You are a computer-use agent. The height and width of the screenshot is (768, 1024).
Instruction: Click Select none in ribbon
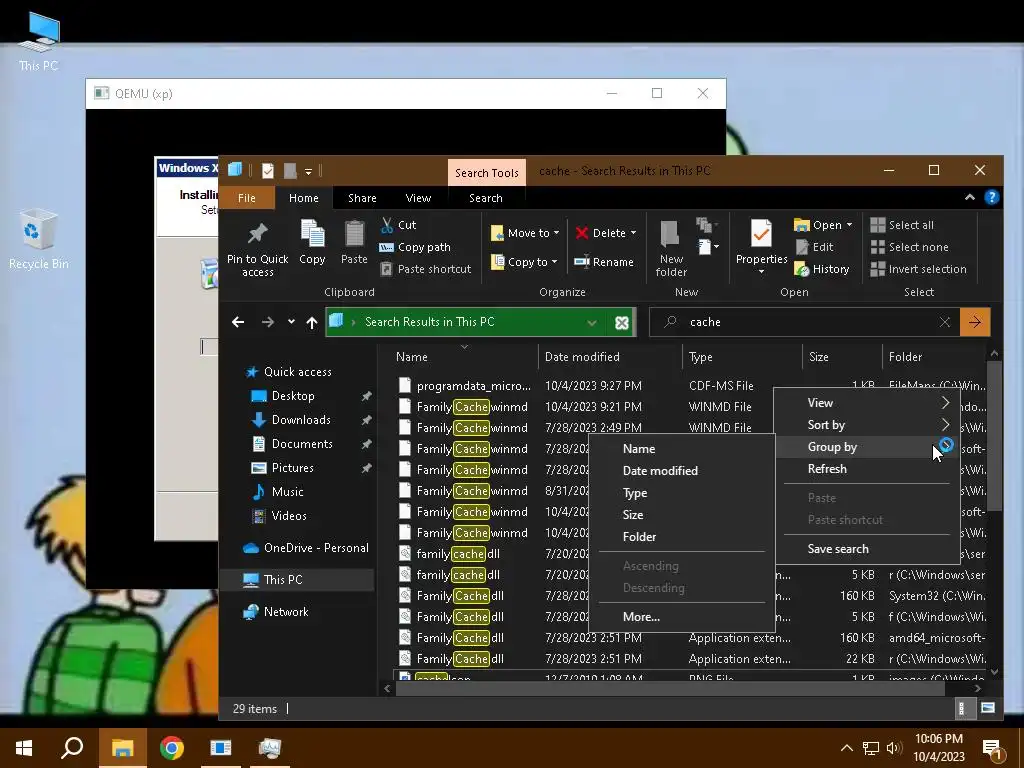click(909, 247)
